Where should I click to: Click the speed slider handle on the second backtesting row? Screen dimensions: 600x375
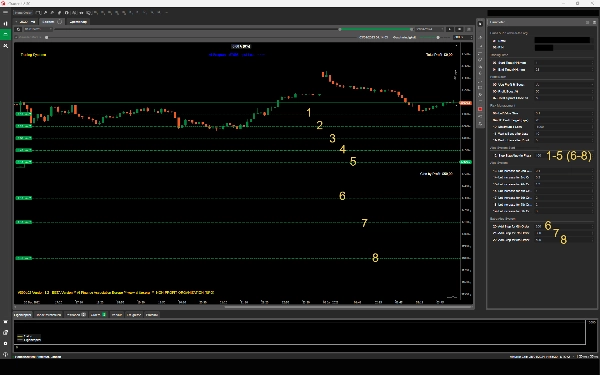click(x=438, y=38)
